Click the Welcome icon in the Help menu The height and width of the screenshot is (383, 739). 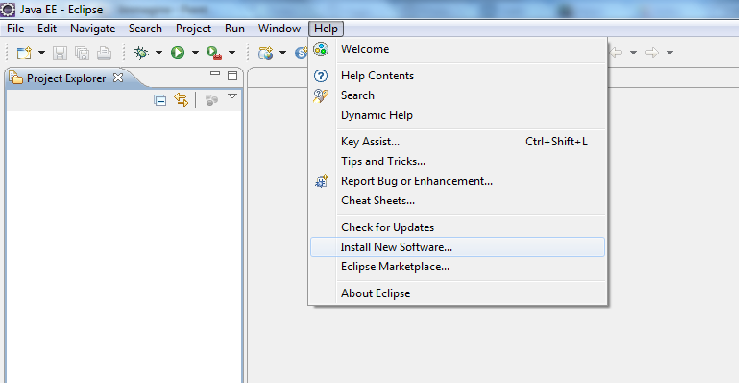pos(321,49)
